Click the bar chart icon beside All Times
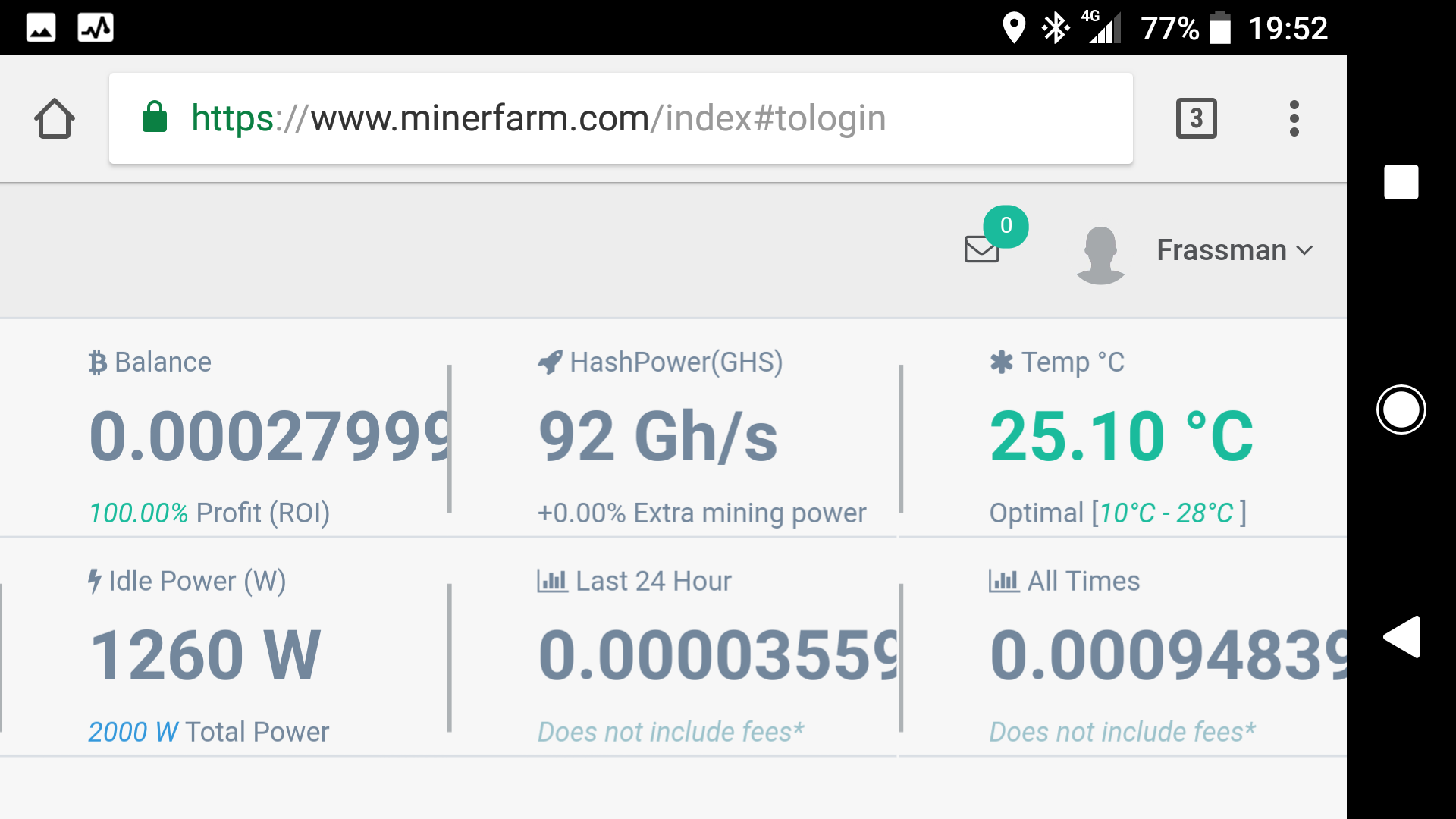The width and height of the screenshot is (1456, 819). 1003,580
